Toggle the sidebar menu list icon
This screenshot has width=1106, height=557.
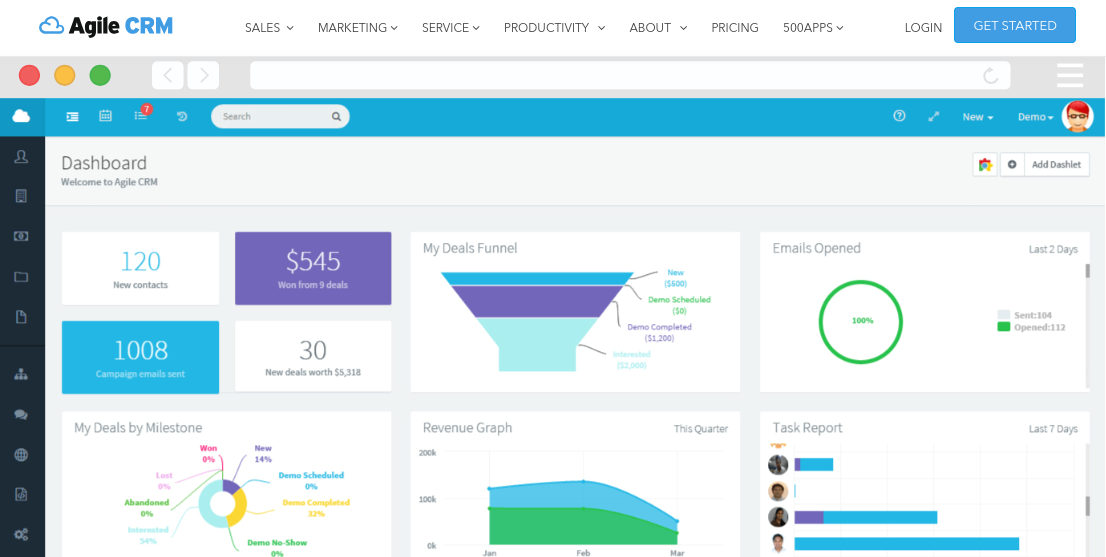tap(72, 116)
